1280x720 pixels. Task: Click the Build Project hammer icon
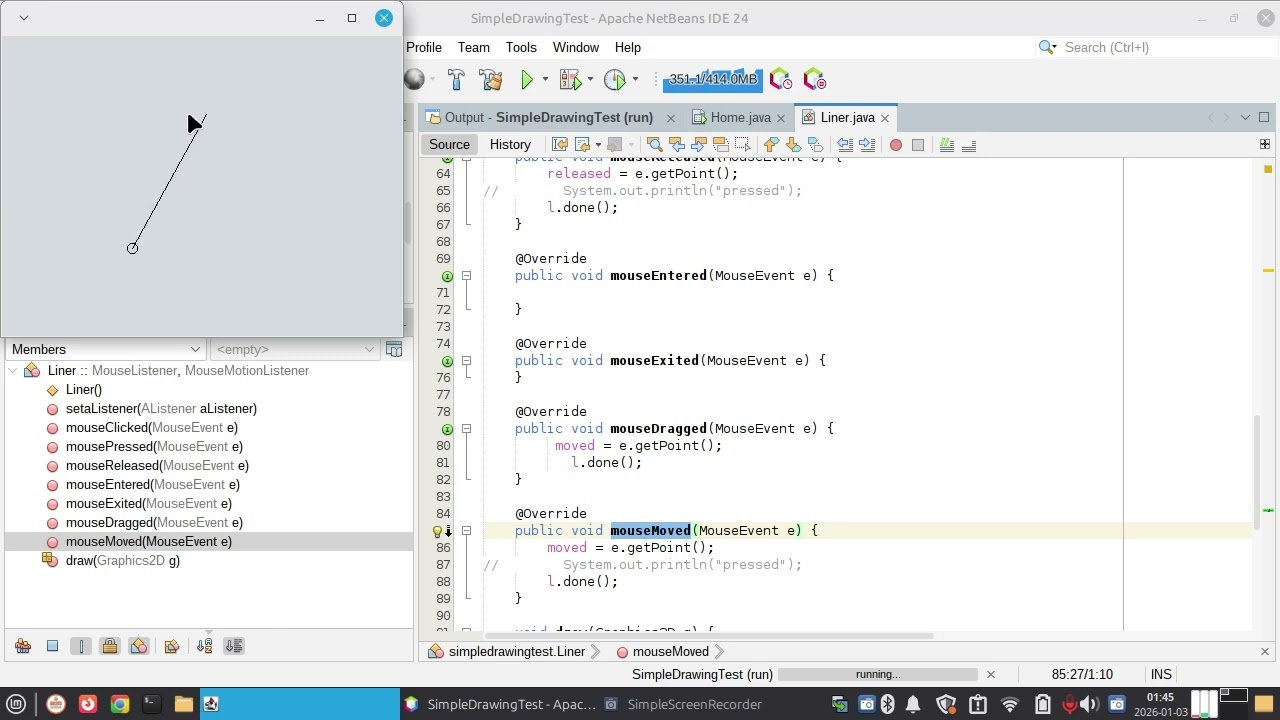[x=456, y=80]
